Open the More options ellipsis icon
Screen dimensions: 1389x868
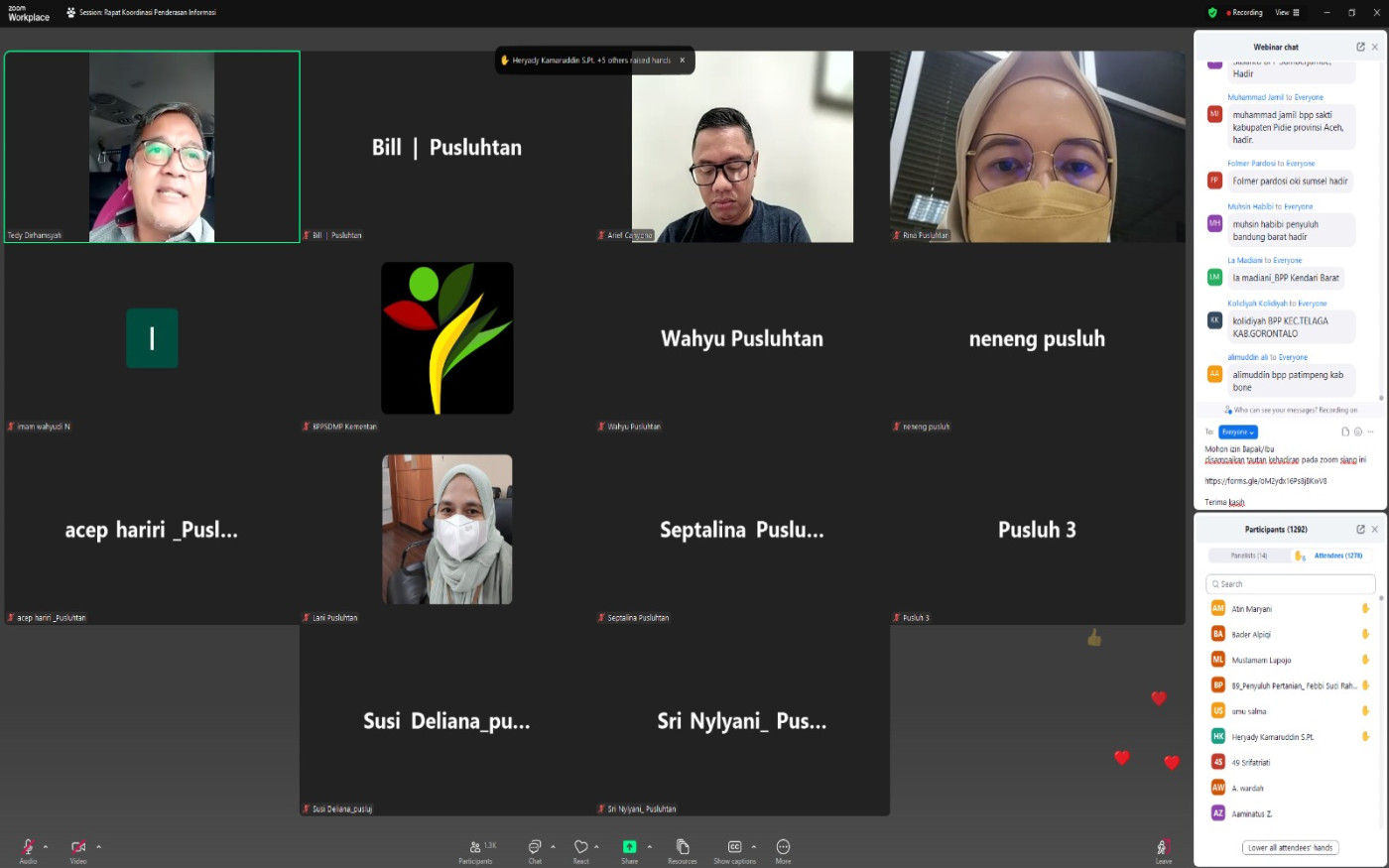[x=783, y=847]
